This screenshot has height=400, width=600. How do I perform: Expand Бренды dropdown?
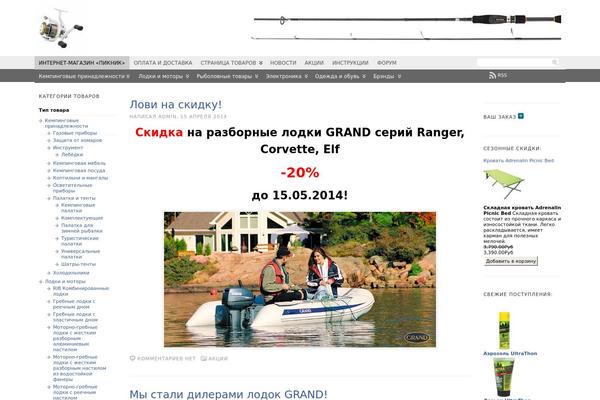[387, 76]
